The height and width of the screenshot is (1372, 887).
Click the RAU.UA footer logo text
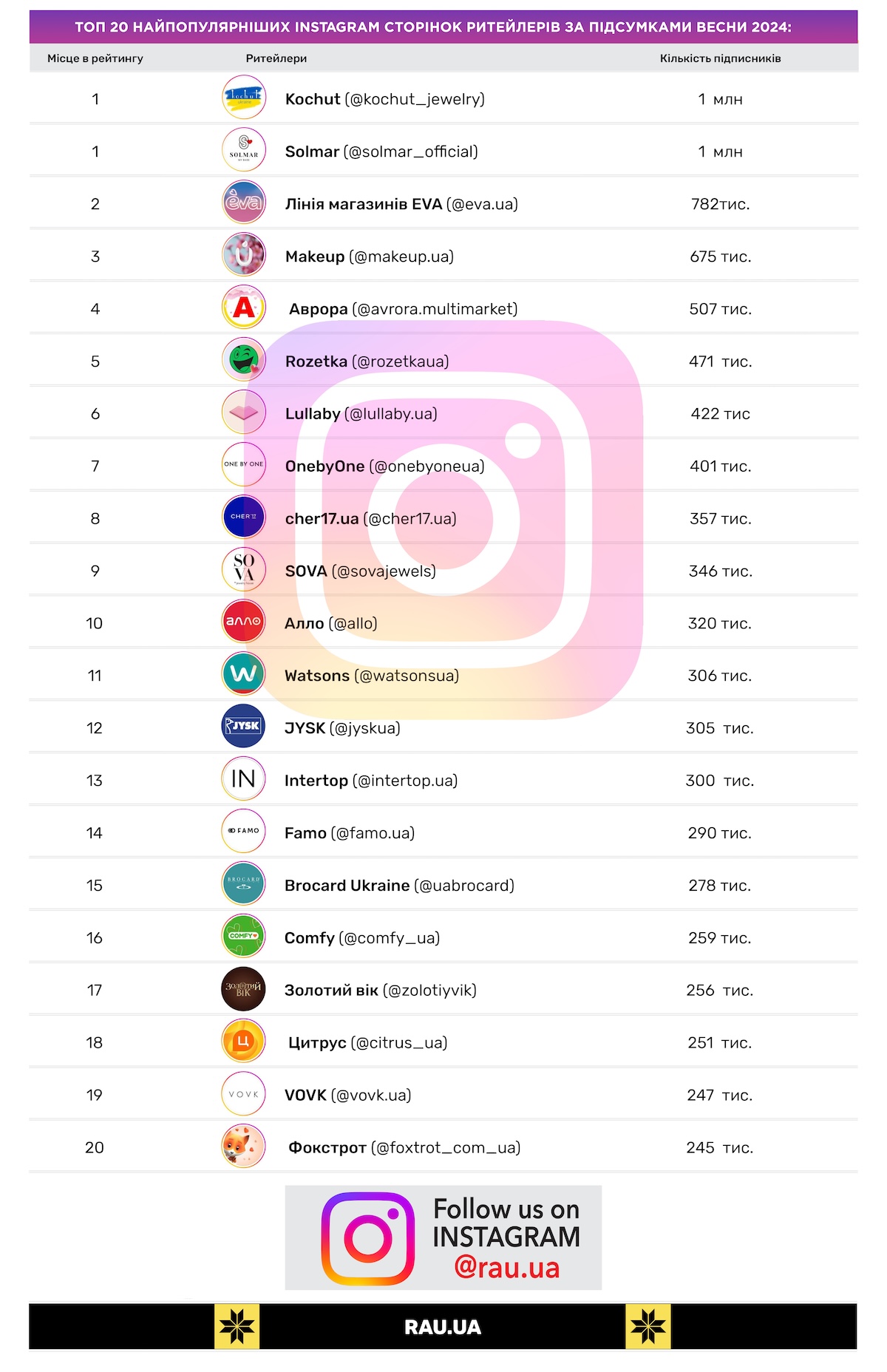coord(443,1327)
